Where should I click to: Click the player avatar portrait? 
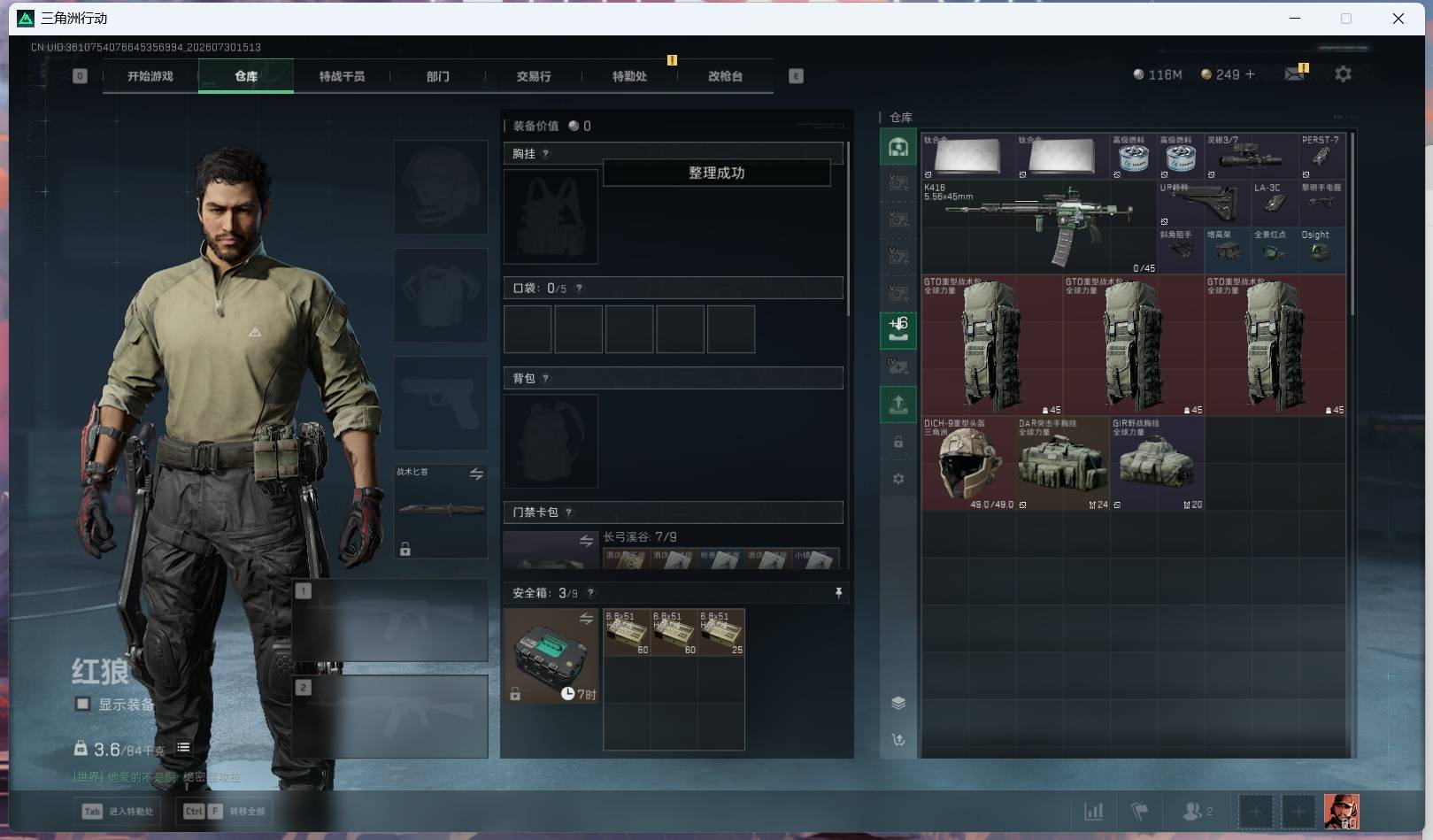1342,811
